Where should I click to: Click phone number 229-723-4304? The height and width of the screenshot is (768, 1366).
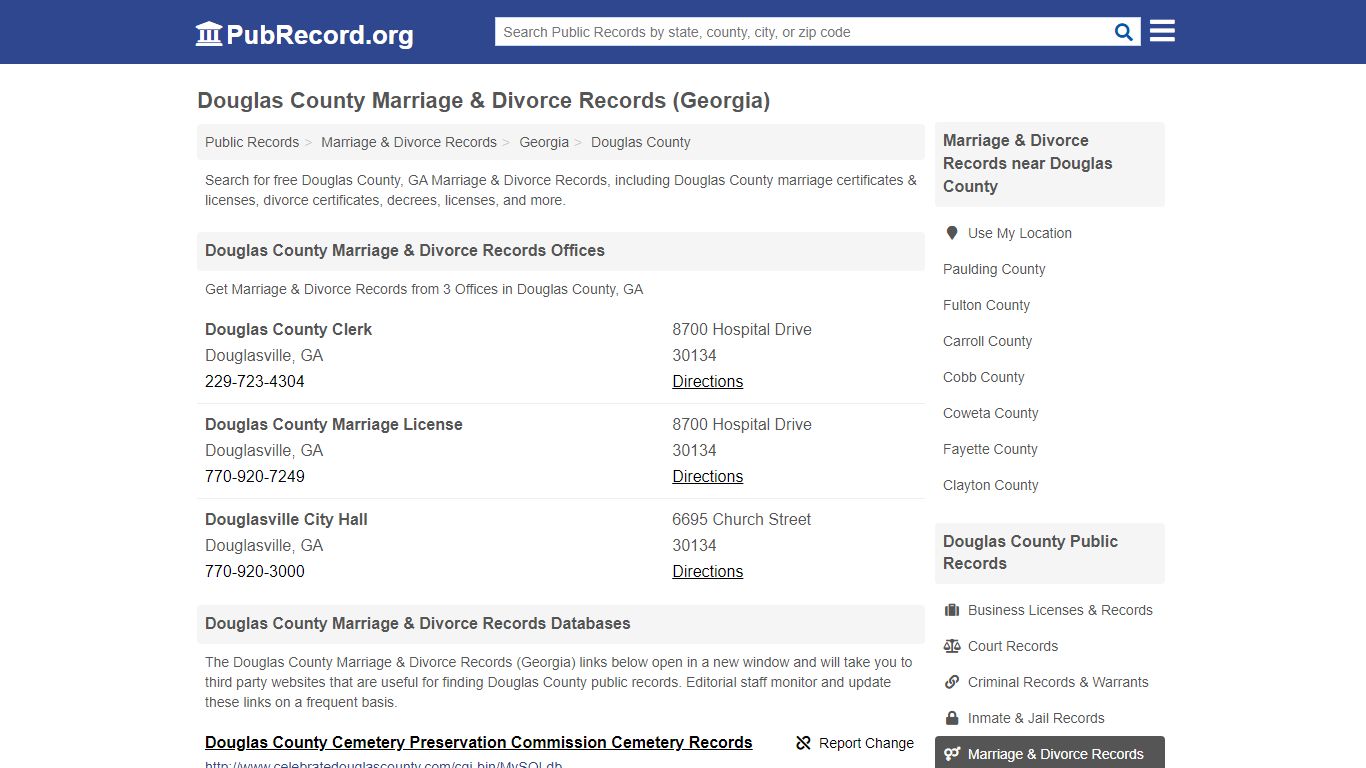(255, 381)
